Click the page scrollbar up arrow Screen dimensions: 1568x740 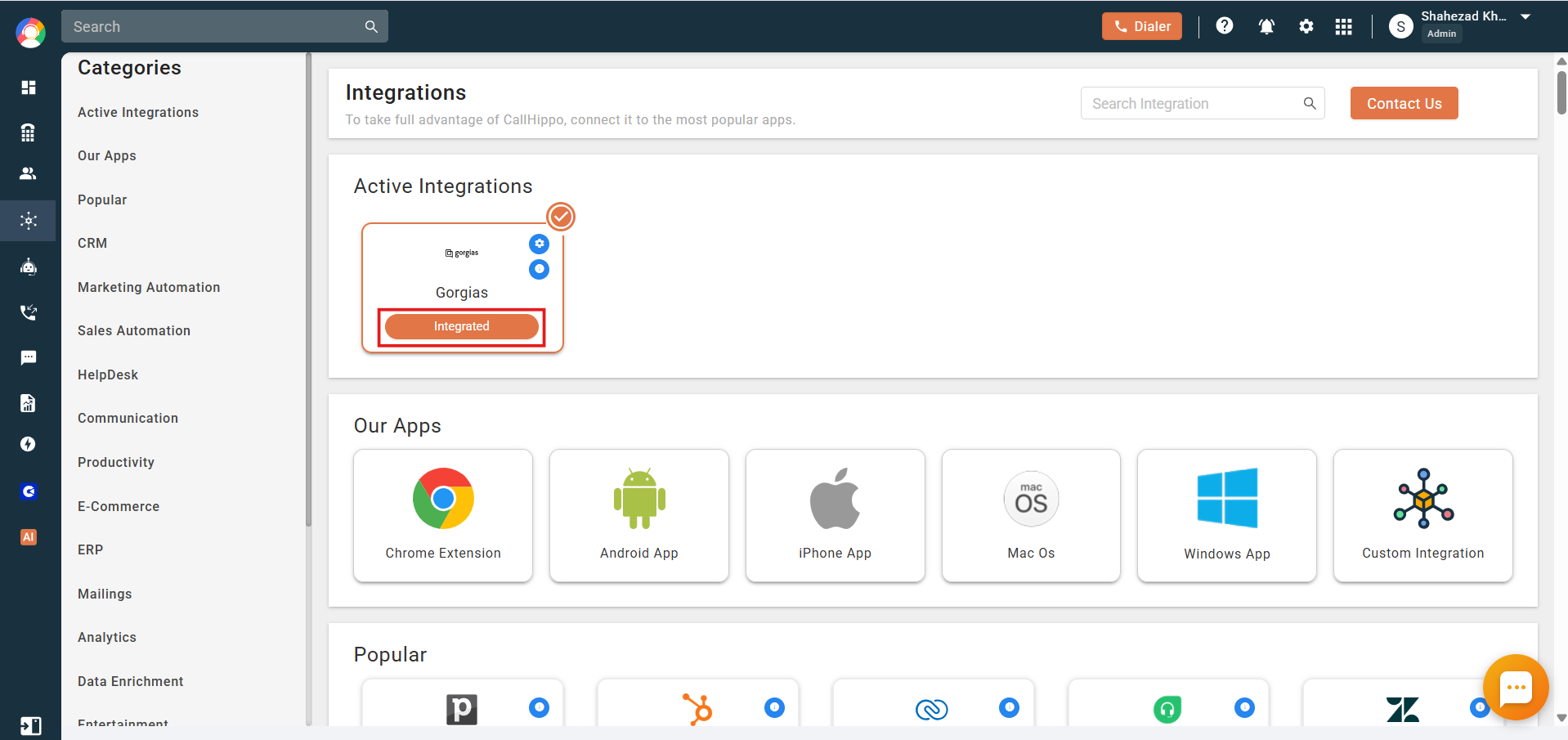[x=1561, y=61]
